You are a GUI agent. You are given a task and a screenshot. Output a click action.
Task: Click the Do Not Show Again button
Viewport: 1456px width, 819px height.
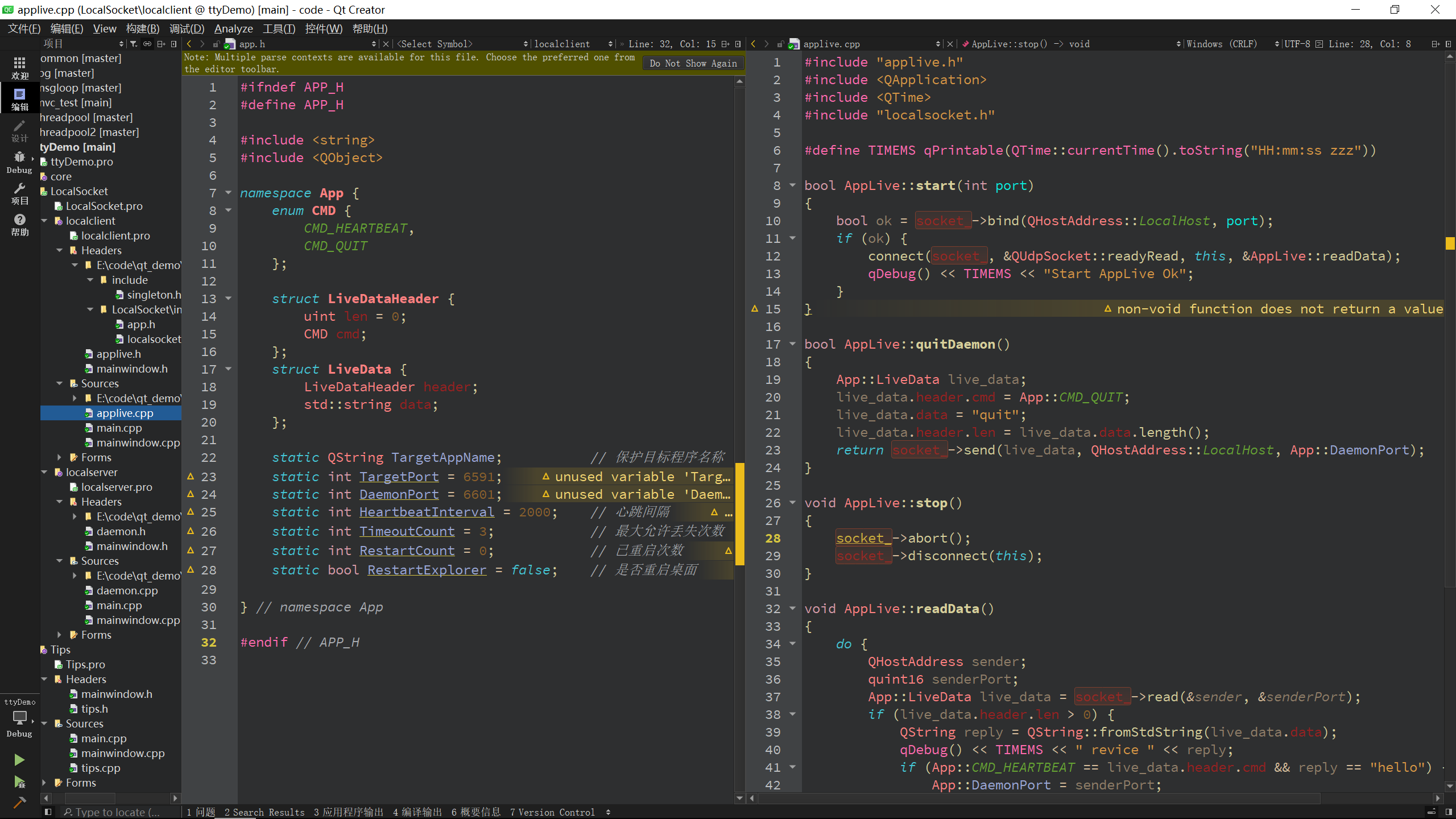[x=693, y=63]
